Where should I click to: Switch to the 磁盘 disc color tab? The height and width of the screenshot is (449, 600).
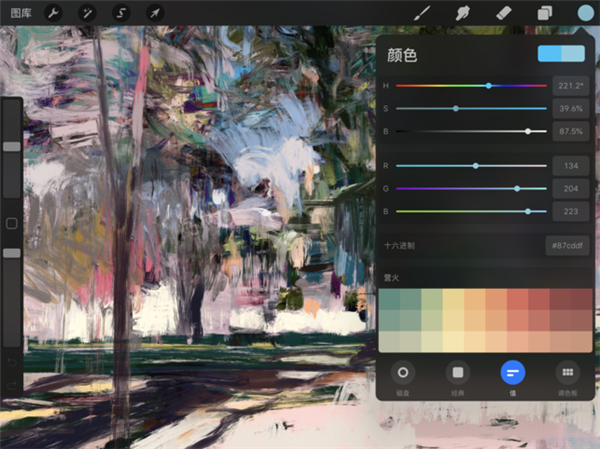click(x=405, y=373)
